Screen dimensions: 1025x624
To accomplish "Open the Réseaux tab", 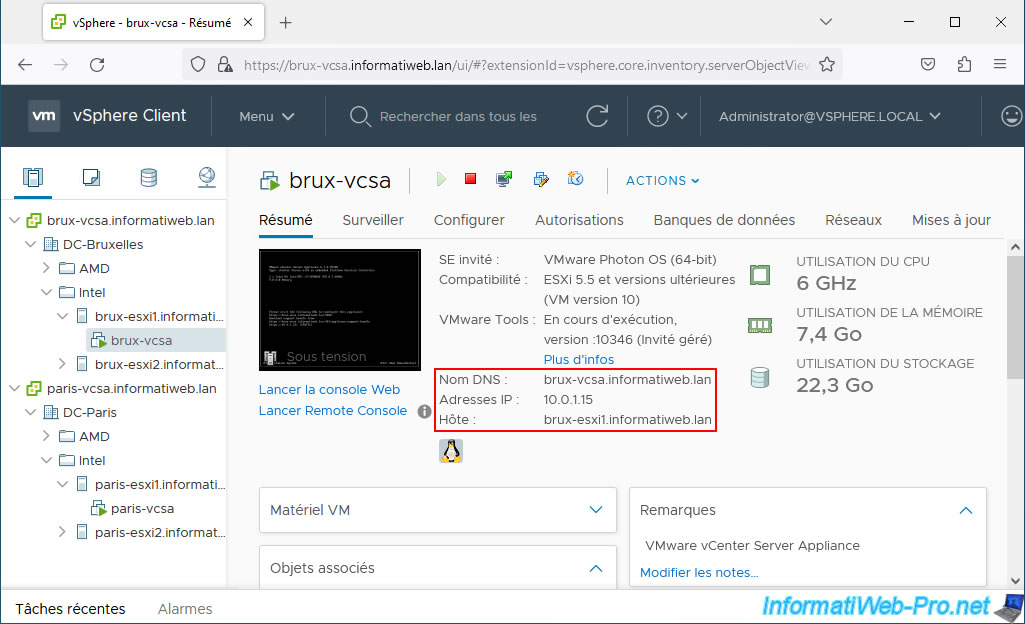I will click(x=853, y=220).
